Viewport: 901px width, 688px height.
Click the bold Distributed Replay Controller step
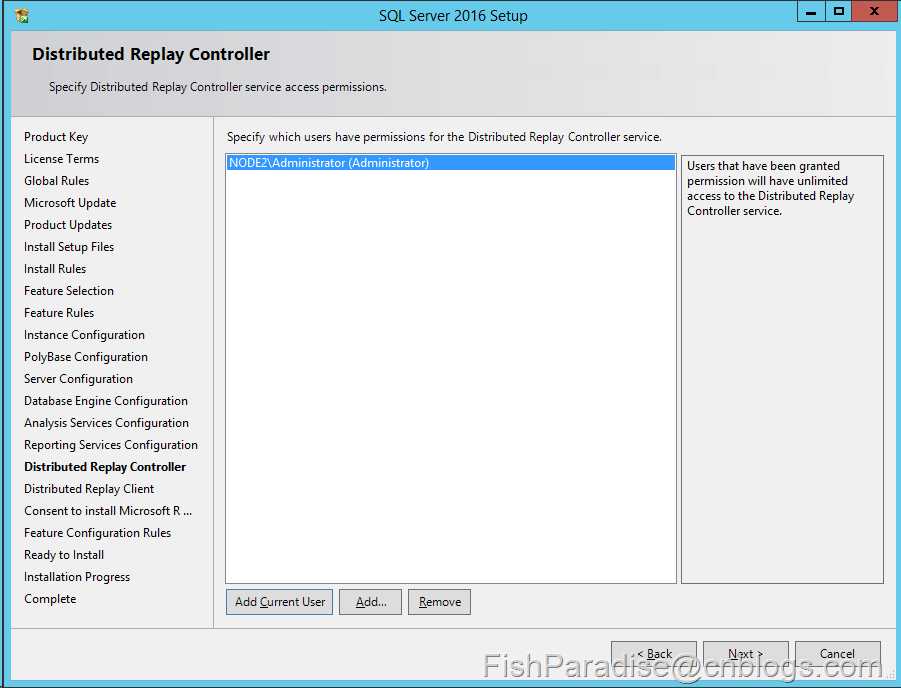click(x=105, y=467)
